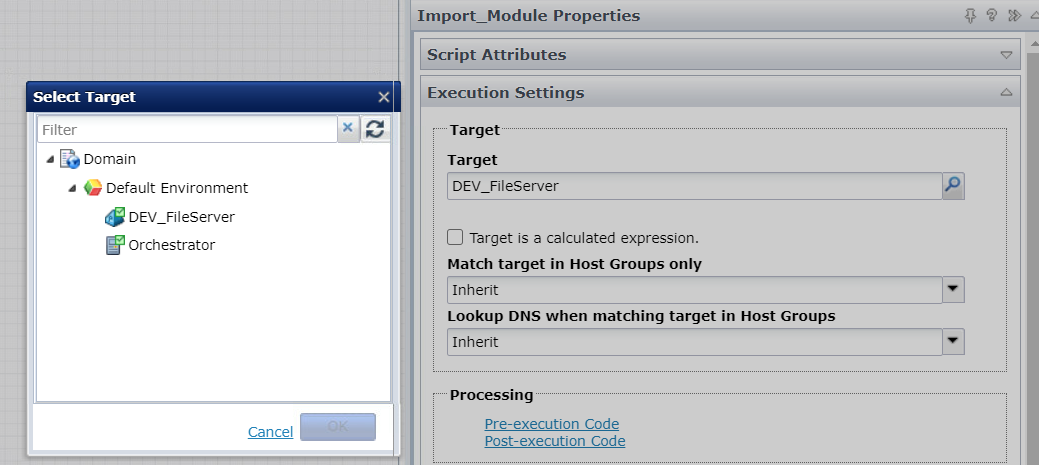Click the Domain globe icon

(x=70, y=159)
